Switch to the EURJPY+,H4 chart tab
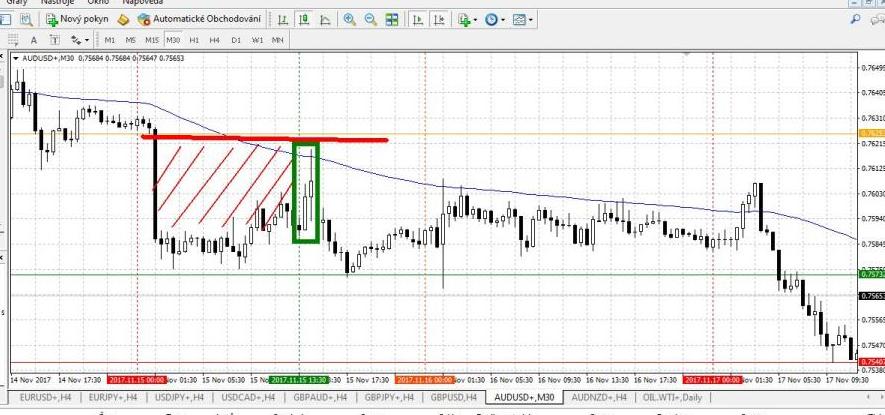 [113, 397]
